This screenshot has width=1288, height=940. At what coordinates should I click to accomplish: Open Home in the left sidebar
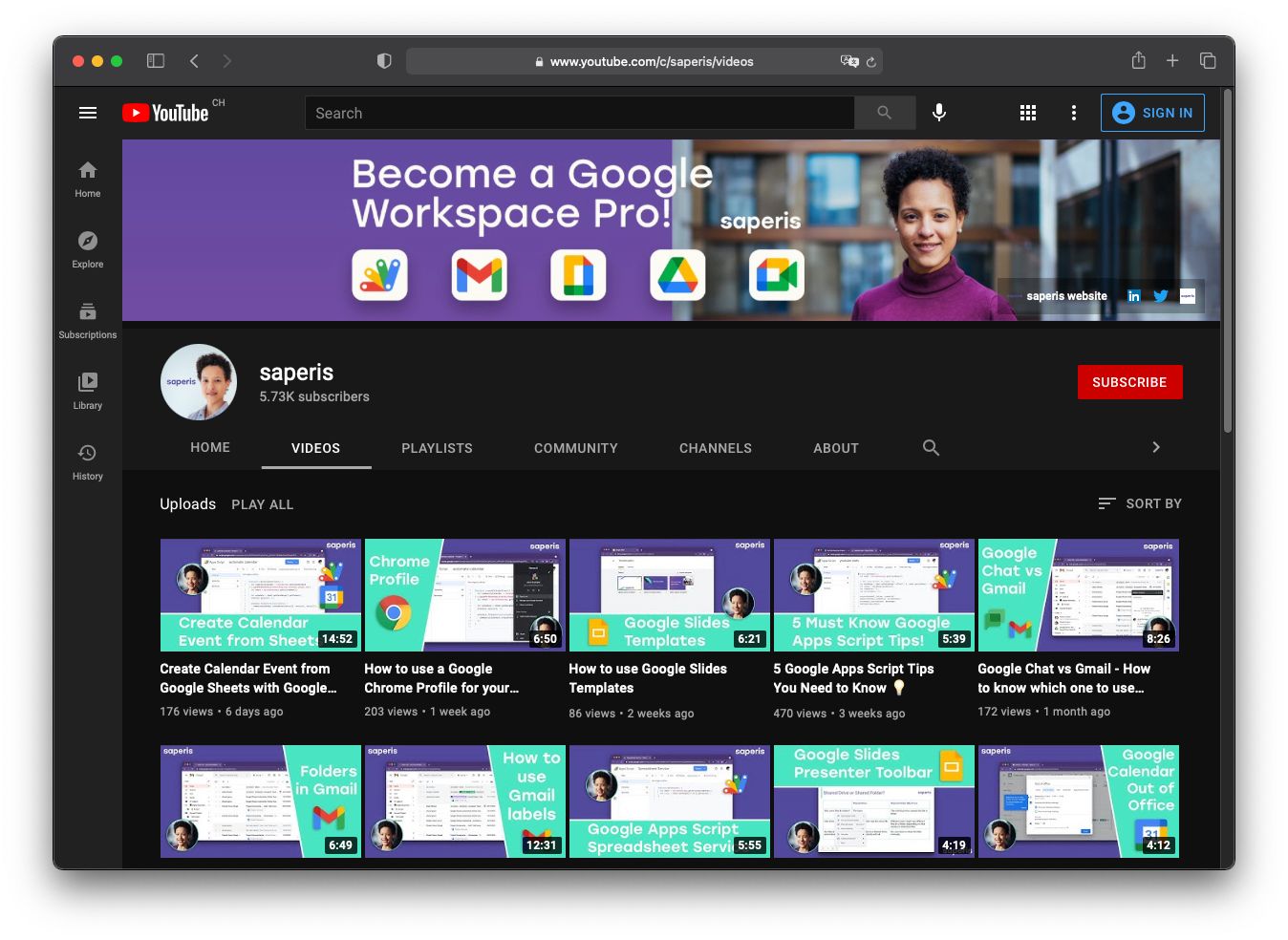pos(88,180)
